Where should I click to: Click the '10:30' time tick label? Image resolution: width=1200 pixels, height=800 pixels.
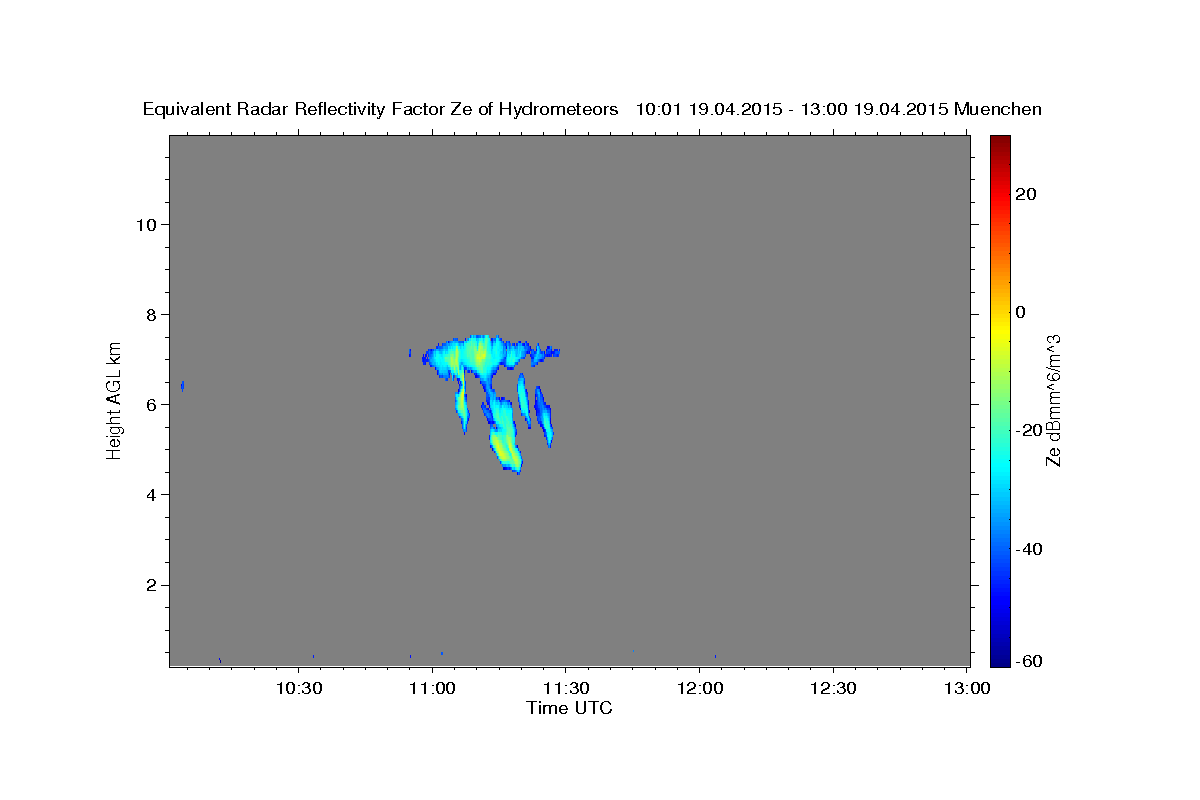point(300,689)
